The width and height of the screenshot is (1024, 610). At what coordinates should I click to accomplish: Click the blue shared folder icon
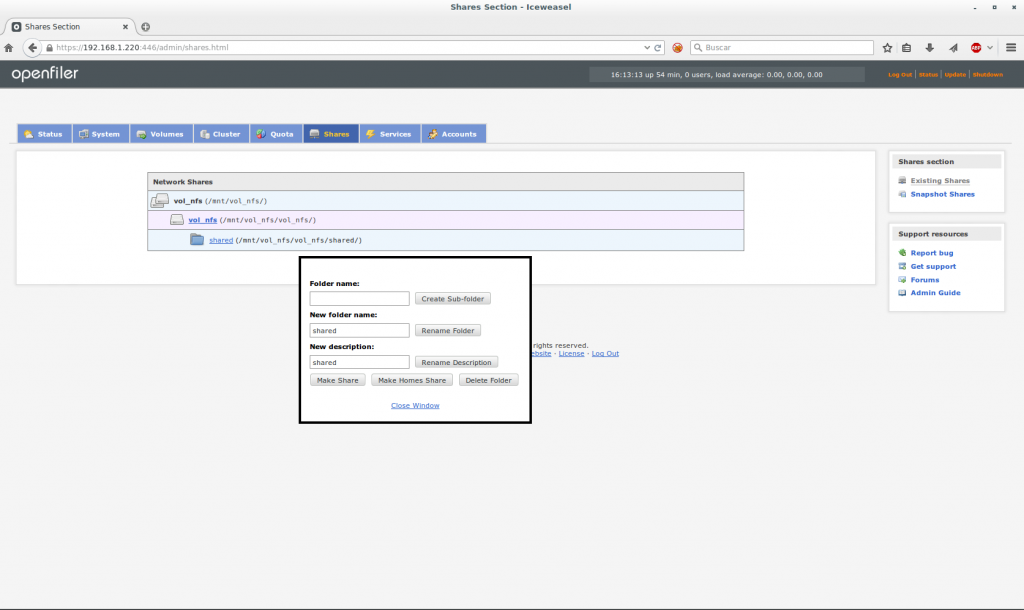(x=197, y=240)
